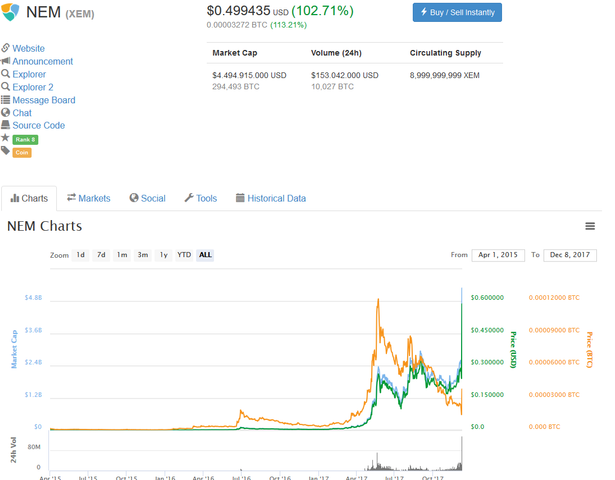Click the Market Cap axis label
615x480 pixels.
tap(14, 349)
